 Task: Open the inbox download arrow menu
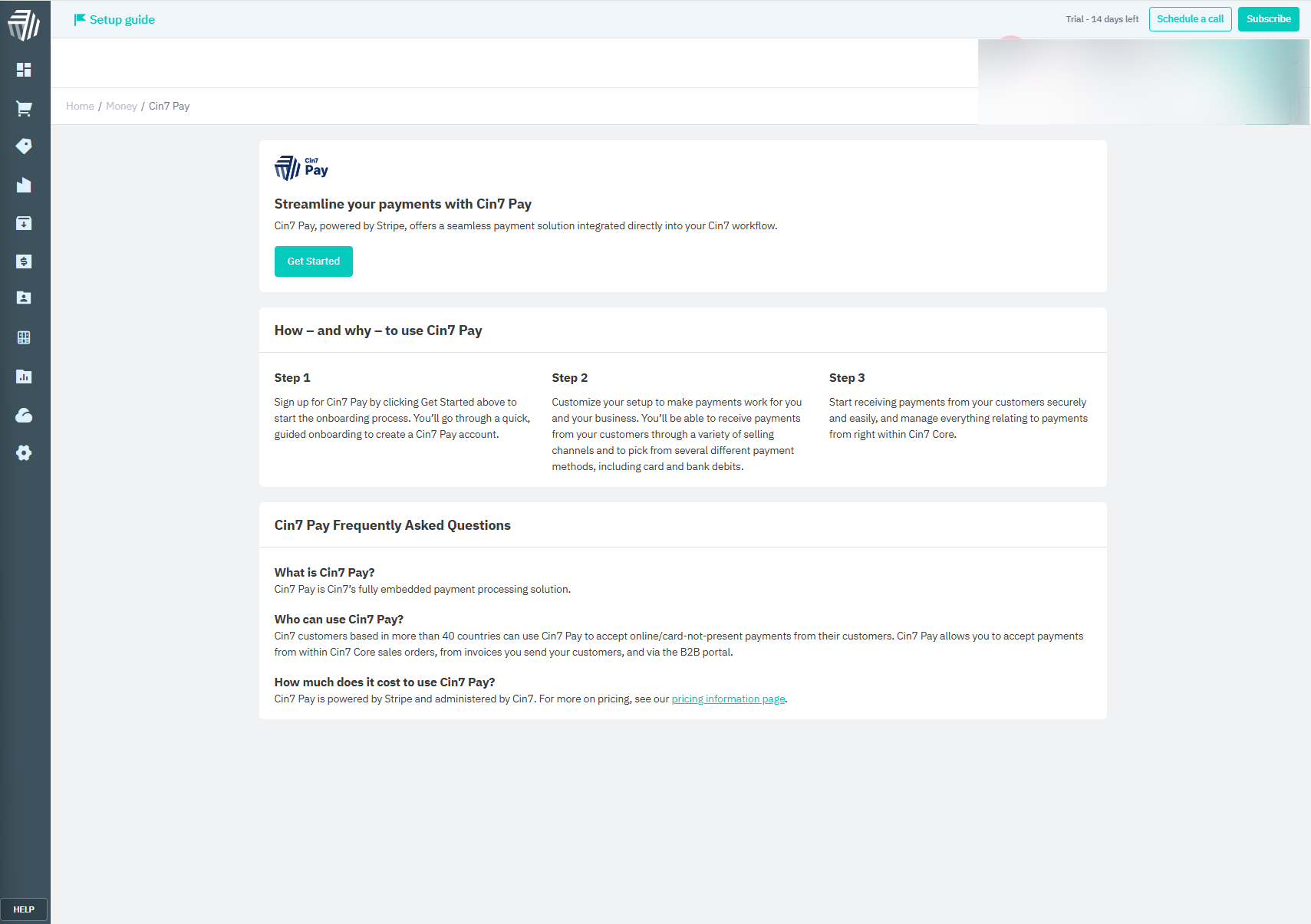click(24, 223)
